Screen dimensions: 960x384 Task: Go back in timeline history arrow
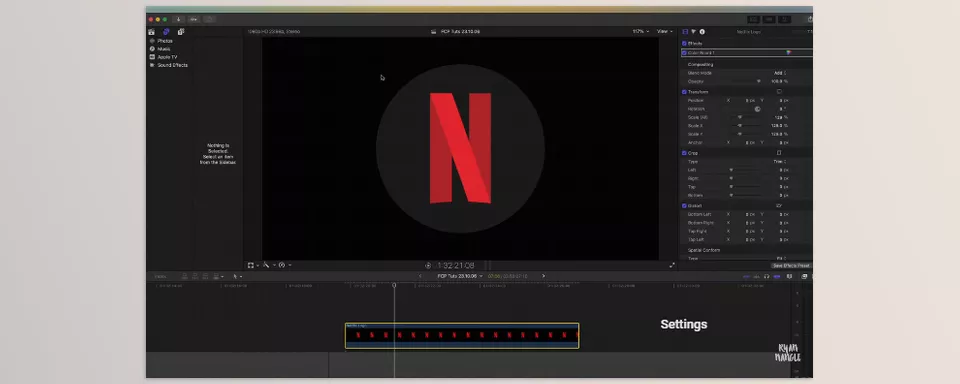tap(420, 276)
